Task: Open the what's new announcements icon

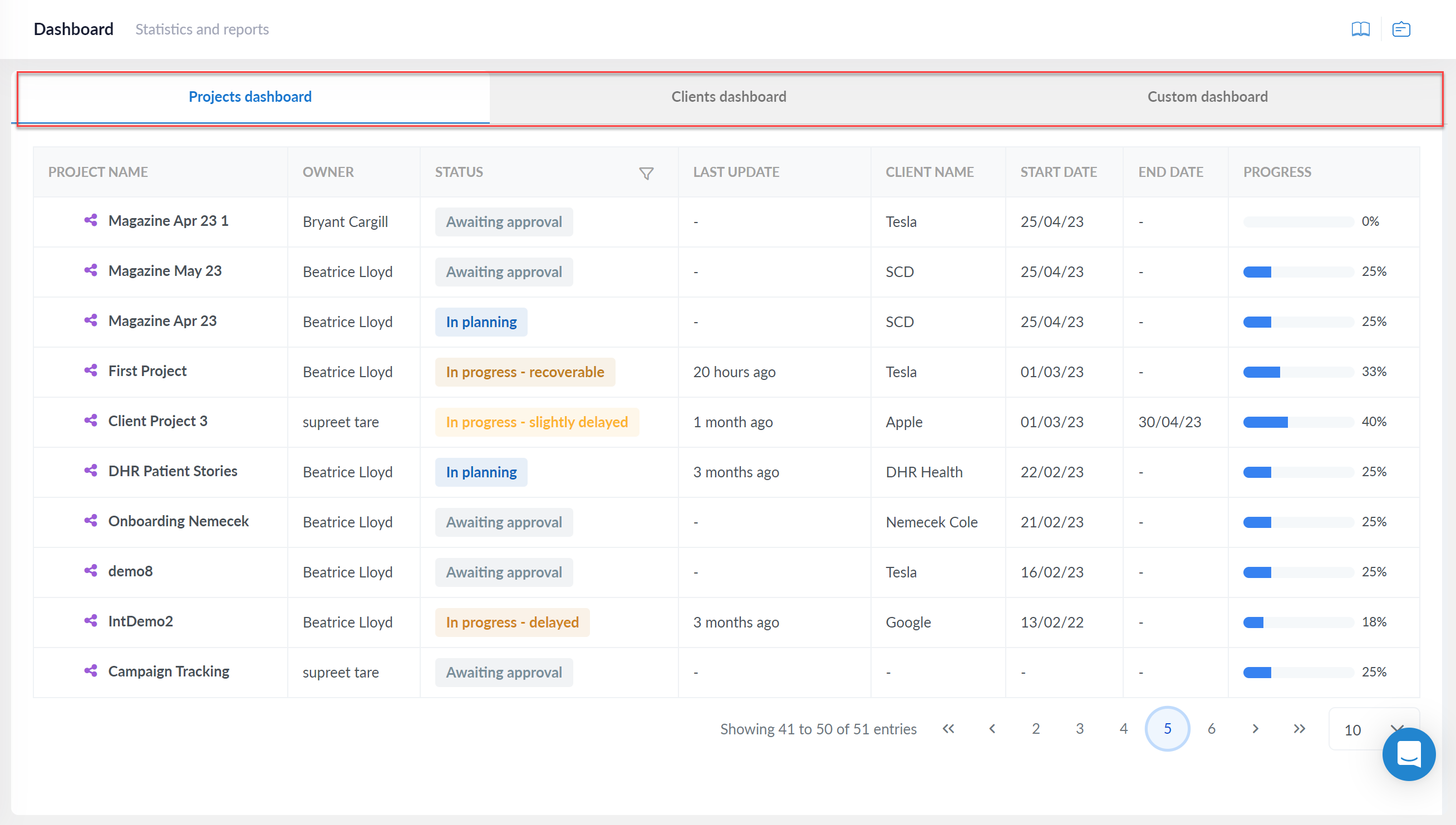Action: [x=1401, y=29]
